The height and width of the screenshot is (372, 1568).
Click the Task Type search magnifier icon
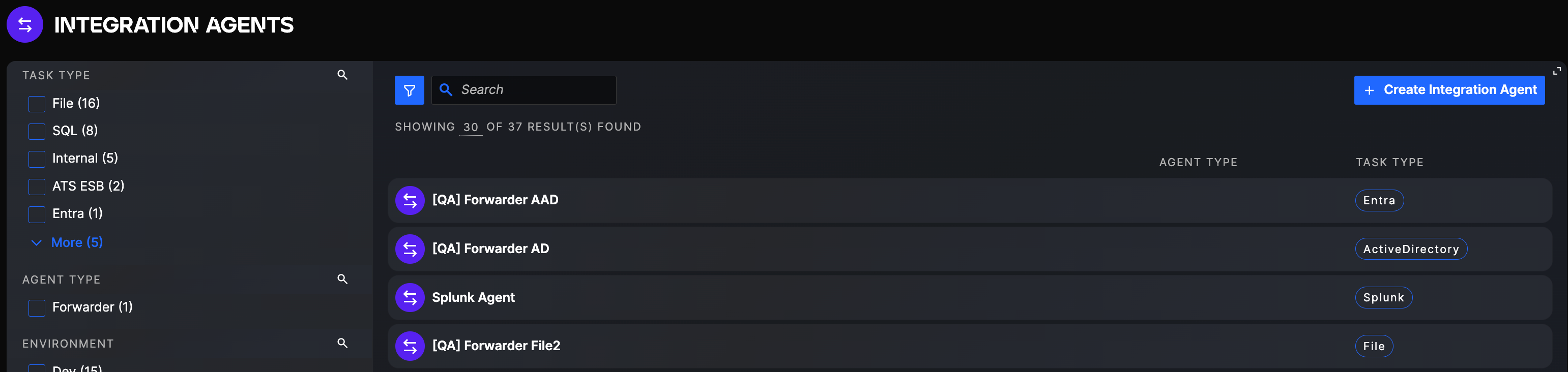tap(343, 75)
